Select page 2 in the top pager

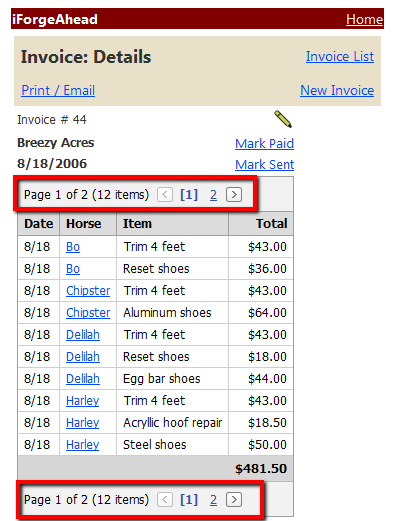(x=213, y=195)
